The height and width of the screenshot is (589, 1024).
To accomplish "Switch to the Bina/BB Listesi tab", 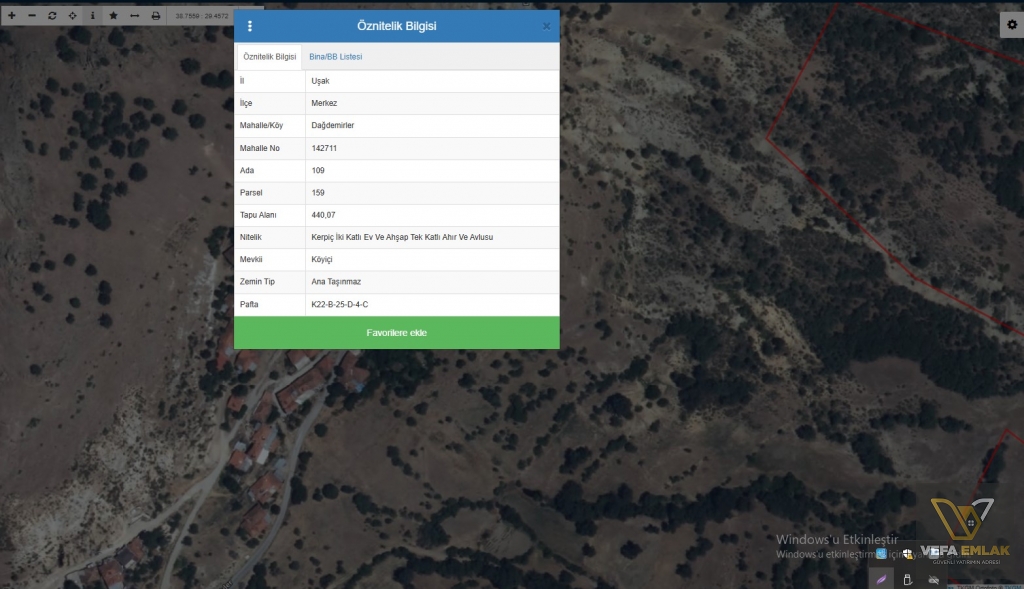I will pyautogui.click(x=335, y=57).
